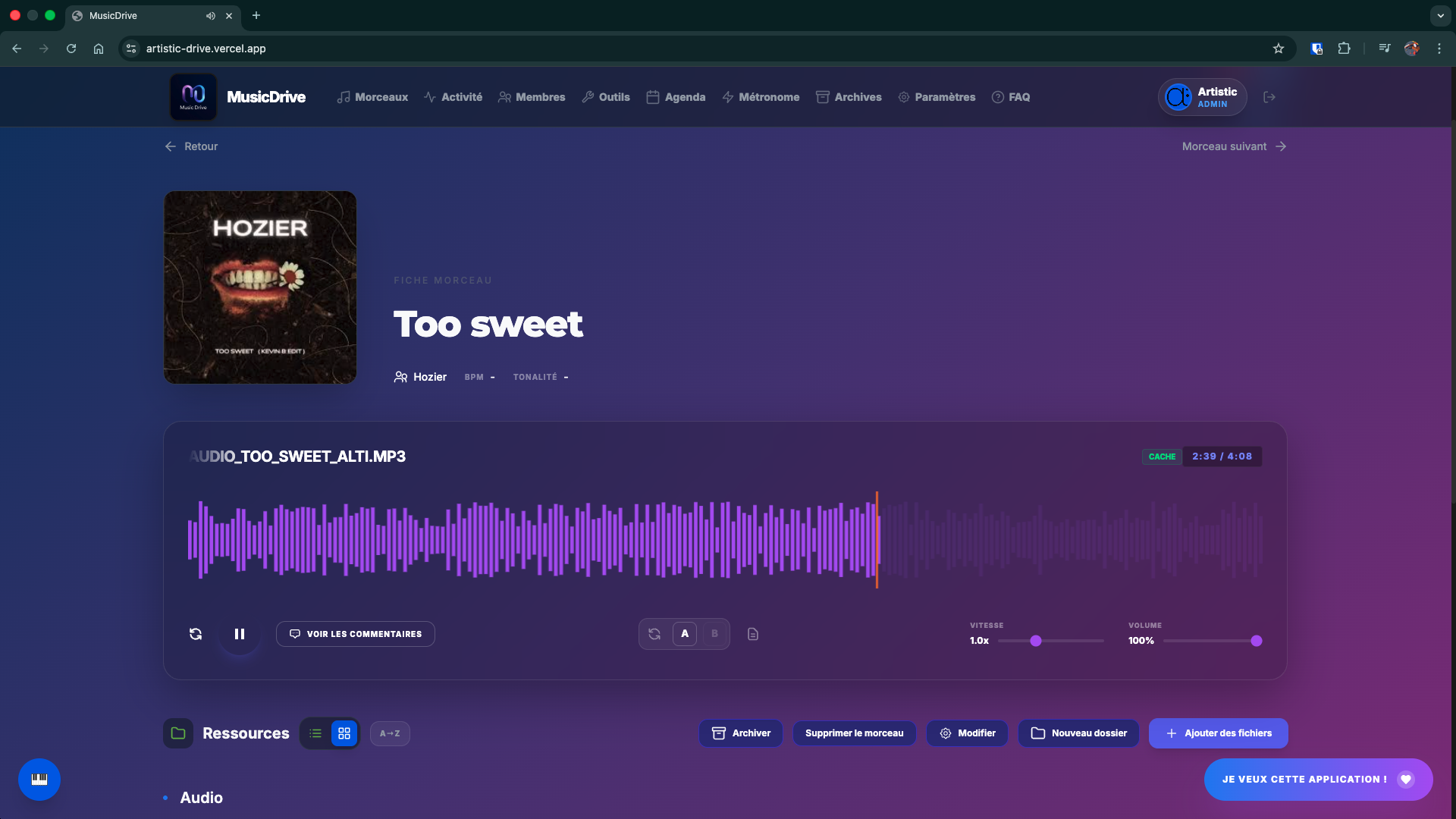Go to the Membres page
Viewport: 1456px width, 819px height.
pos(532,97)
